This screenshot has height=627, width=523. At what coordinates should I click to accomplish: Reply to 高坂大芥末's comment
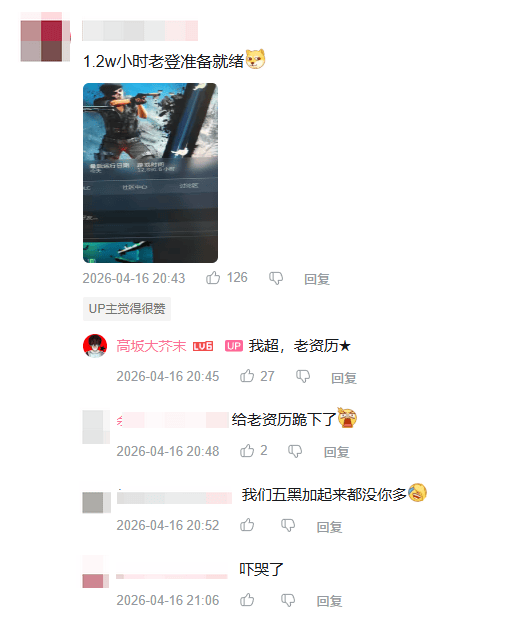click(344, 377)
